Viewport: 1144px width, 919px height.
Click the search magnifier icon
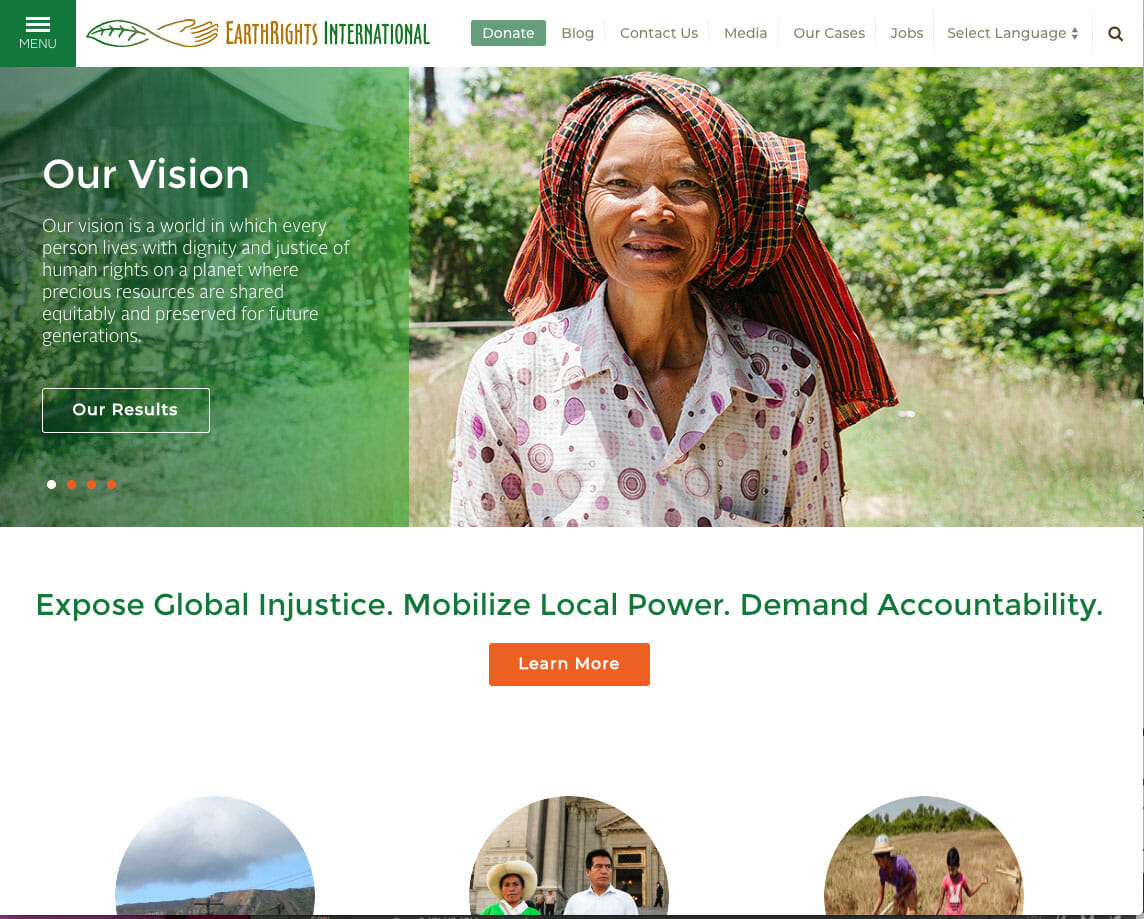[1115, 34]
